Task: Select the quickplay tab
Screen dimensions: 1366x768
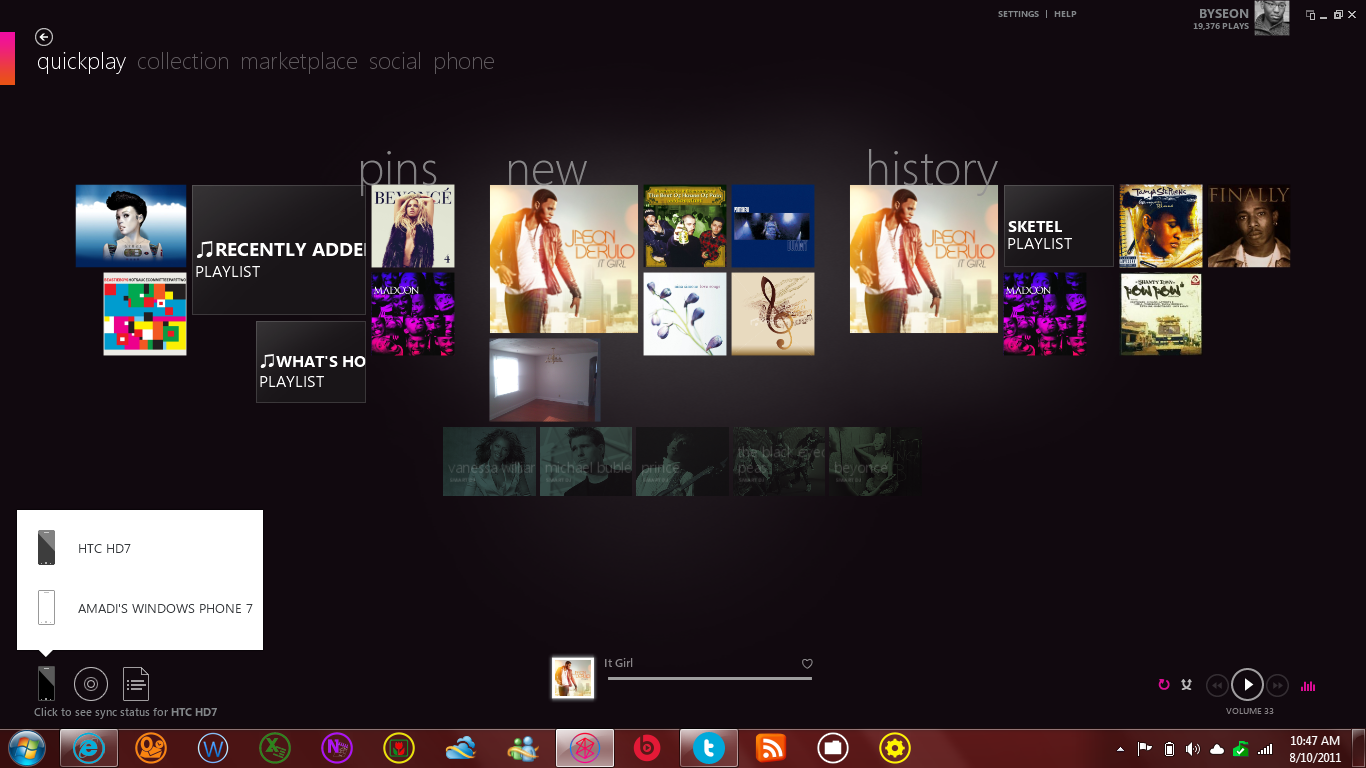Action: [82, 62]
